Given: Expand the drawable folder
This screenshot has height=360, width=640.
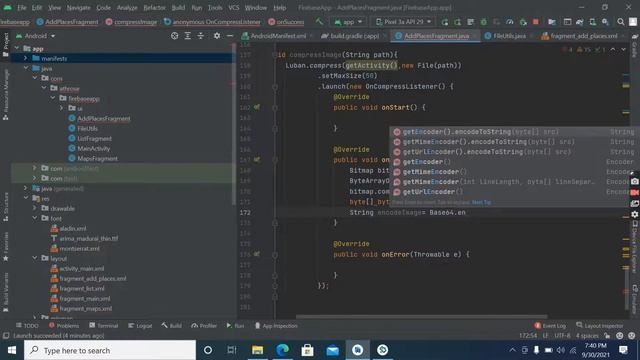Looking at the screenshot, I should pos(35,208).
